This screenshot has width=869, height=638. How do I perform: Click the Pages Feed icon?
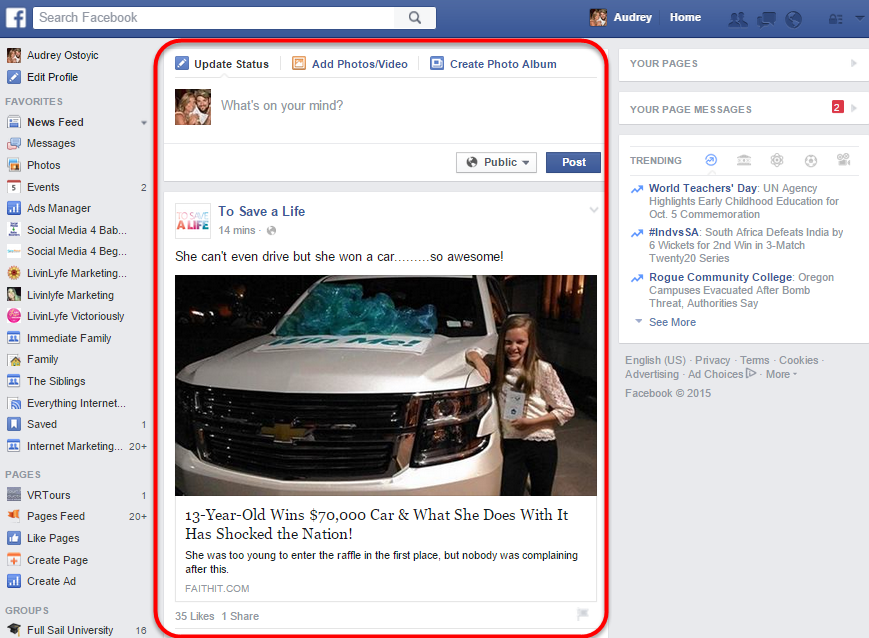[14, 515]
